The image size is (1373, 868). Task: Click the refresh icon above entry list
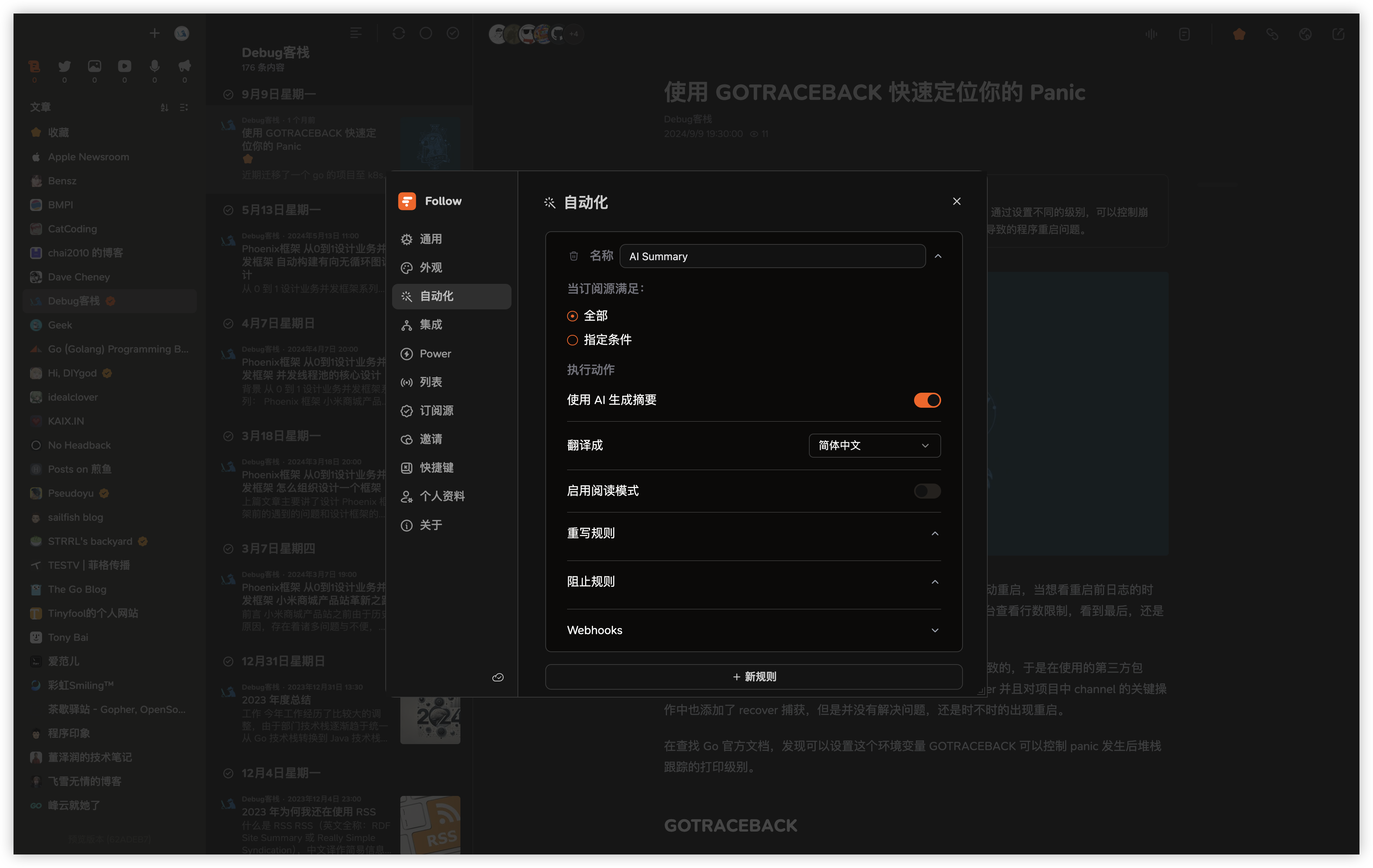(x=398, y=33)
